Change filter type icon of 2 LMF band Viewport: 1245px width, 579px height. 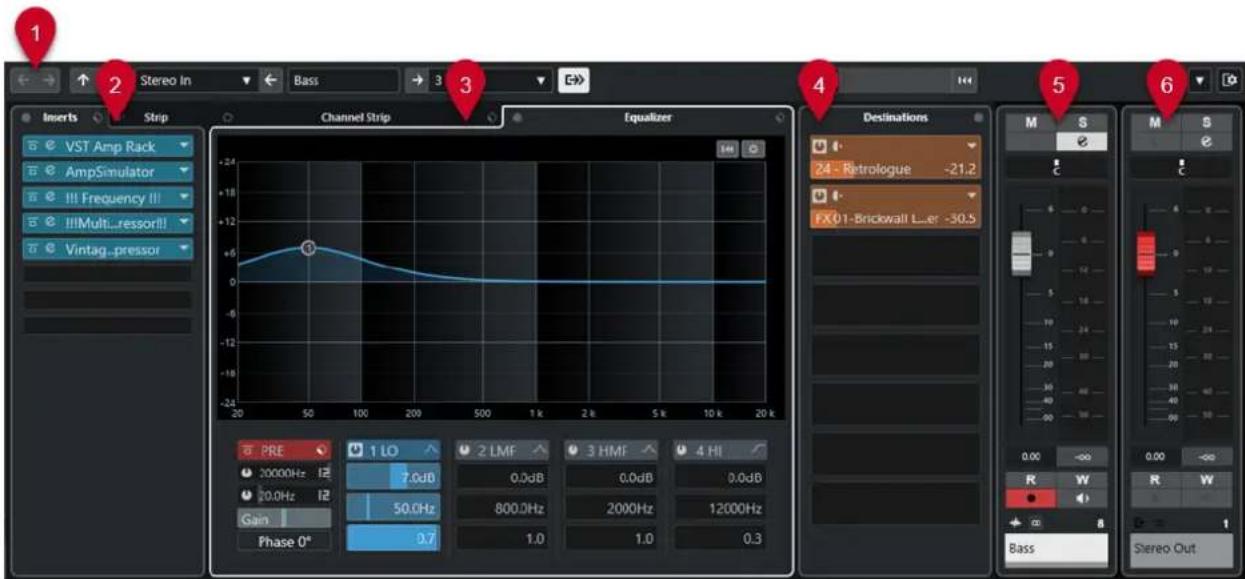(538, 450)
